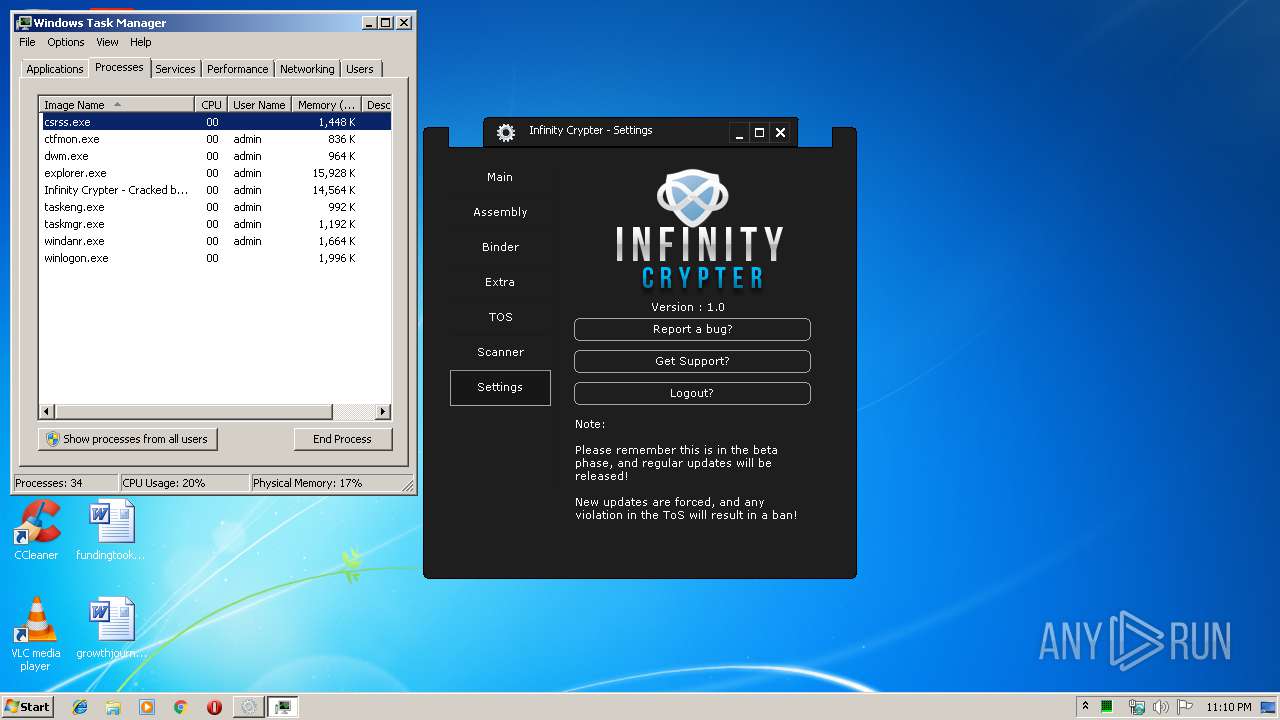The width and height of the screenshot is (1280, 720).
Task: Open the Assembly section in Infinity Crypter
Action: point(500,212)
